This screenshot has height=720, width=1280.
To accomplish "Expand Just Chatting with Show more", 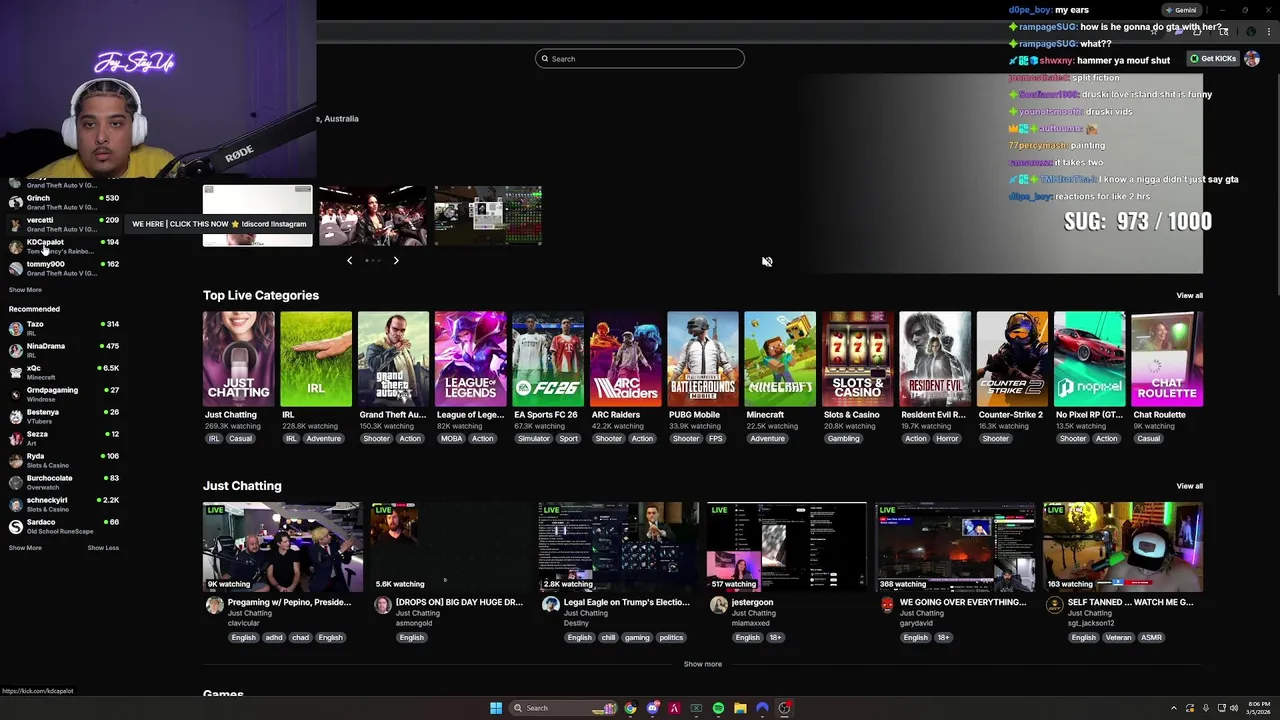I will click(x=702, y=664).
